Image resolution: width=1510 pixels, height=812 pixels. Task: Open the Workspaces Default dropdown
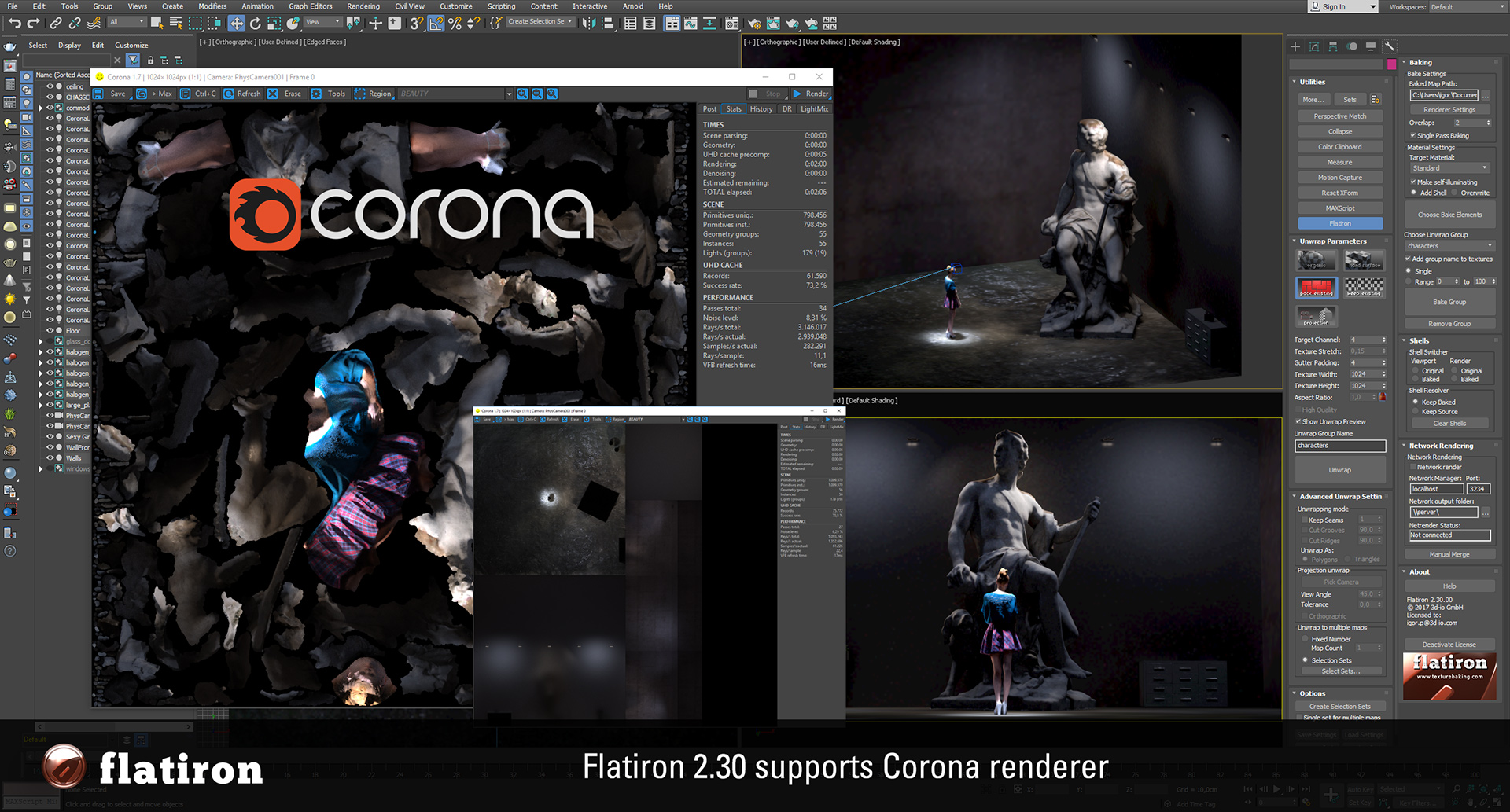click(1467, 7)
